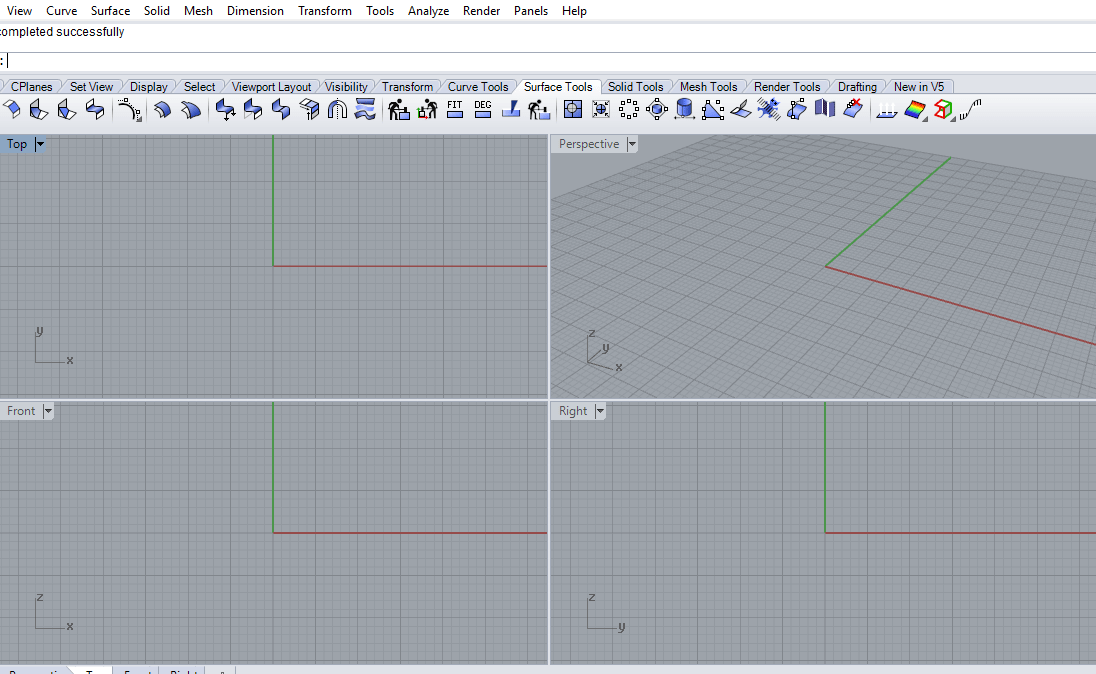Open the Analyze menu

pyautogui.click(x=428, y=10)
